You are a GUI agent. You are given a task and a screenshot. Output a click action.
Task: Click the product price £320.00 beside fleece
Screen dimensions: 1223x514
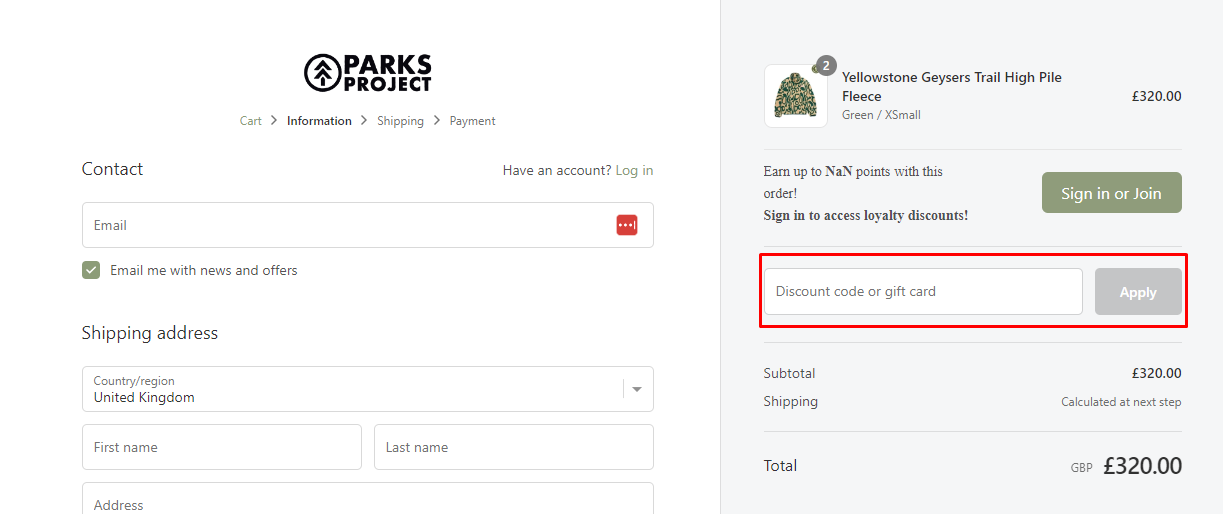tap(1156, 97)
